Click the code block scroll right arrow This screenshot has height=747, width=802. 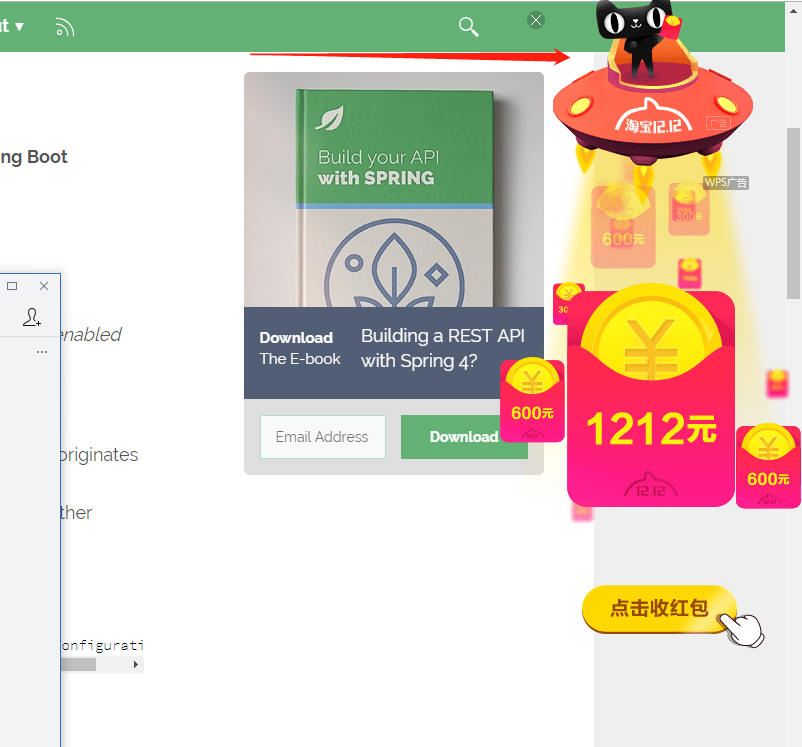(136, 665)
